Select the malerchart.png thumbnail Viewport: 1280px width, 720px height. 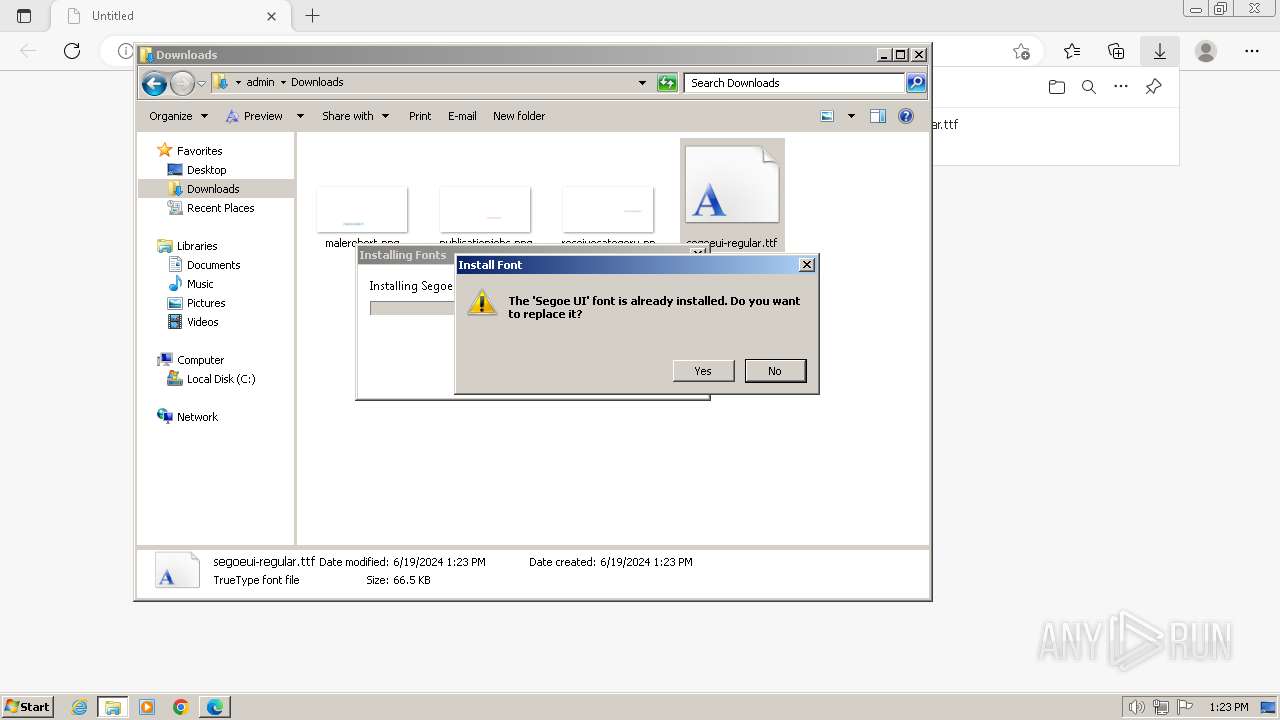[362, 210]
